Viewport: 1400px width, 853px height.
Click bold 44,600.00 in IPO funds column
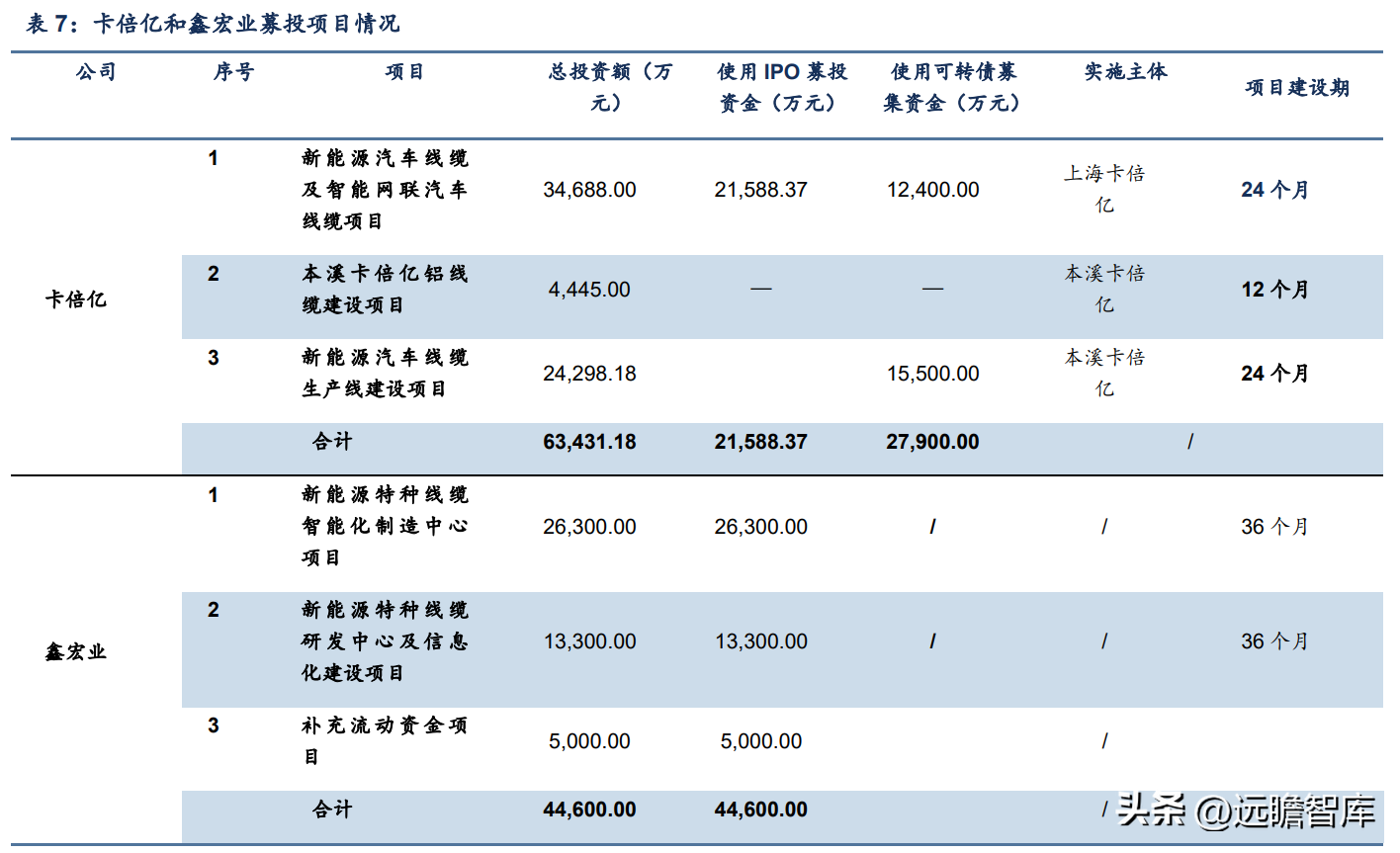760,810
